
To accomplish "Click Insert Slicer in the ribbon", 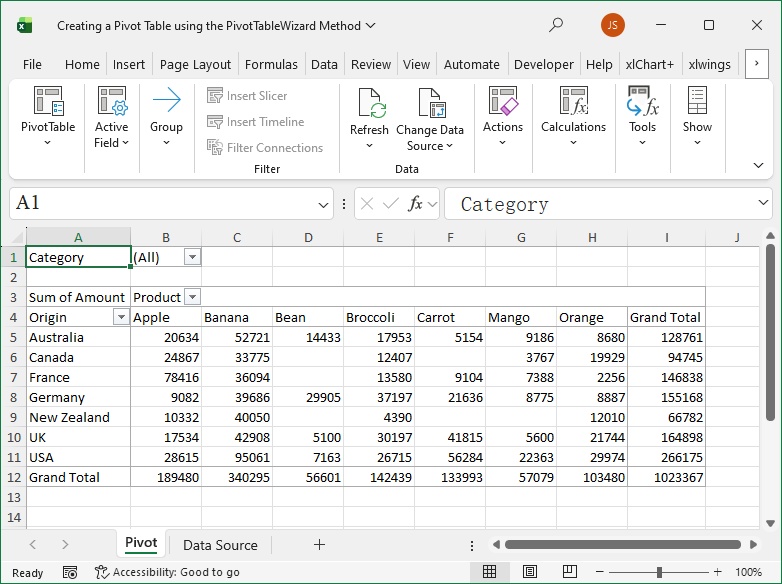I will click(247, 96).
